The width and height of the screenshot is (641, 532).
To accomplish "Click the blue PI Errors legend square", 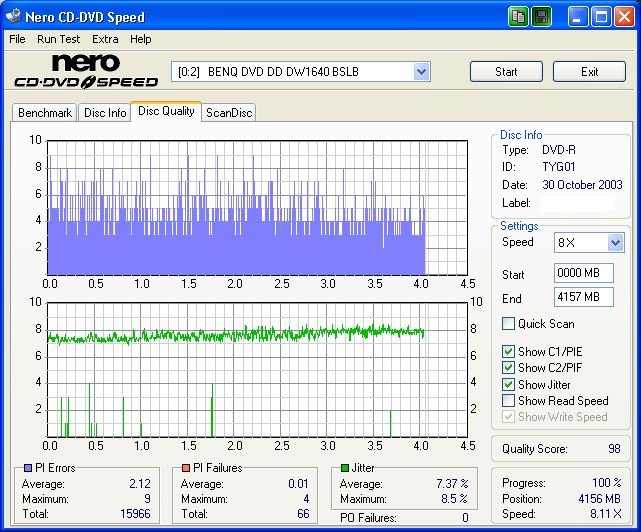I will (26, 468).
